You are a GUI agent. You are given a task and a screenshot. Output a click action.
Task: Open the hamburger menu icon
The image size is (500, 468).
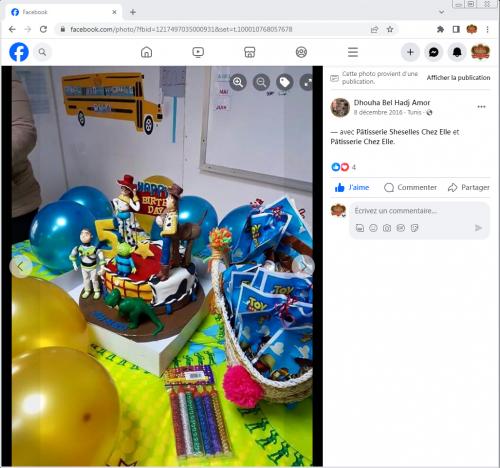[353, 52]
